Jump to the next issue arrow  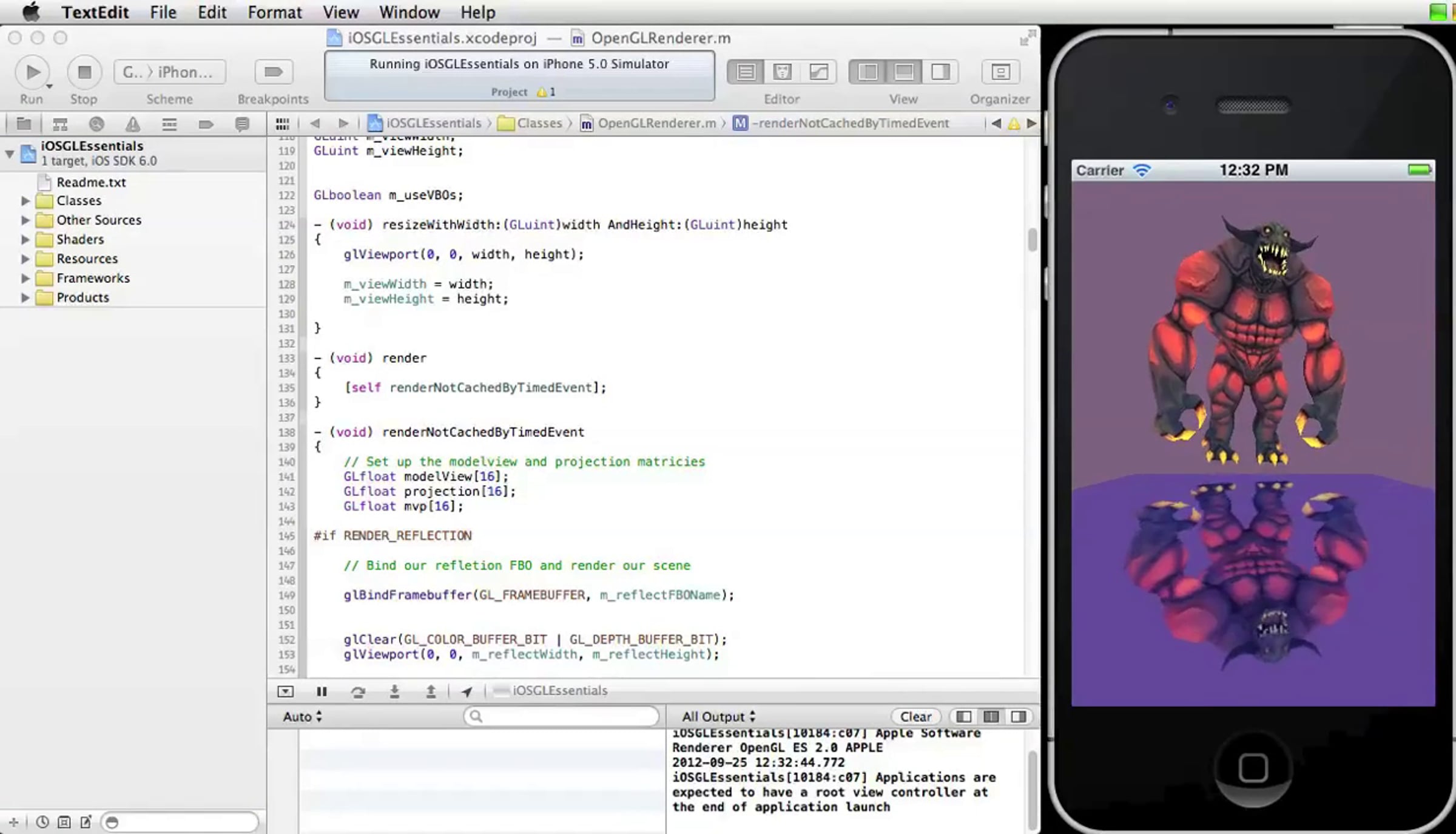click(1031, 123)
